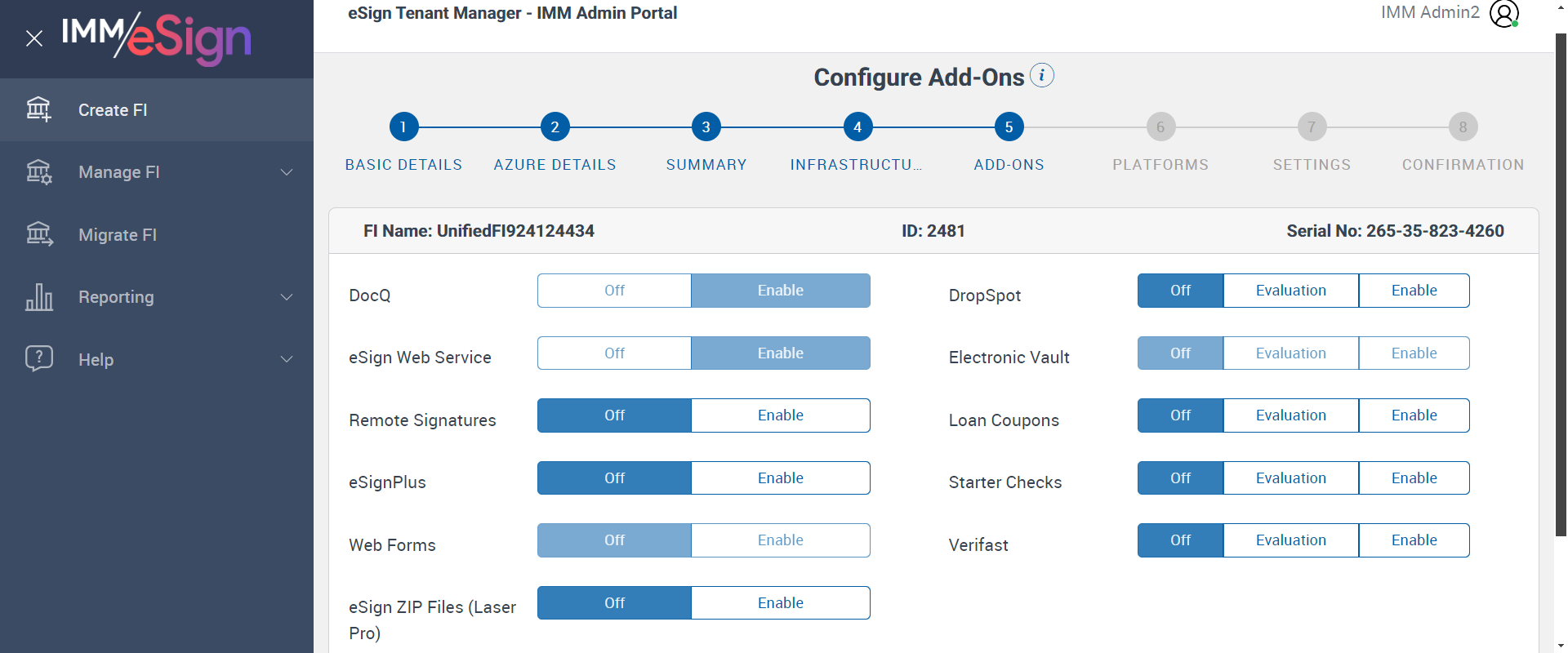Screen dimensions: 1568x653
Task: Close the sidebar using the X icon
Action: [34, 38]
